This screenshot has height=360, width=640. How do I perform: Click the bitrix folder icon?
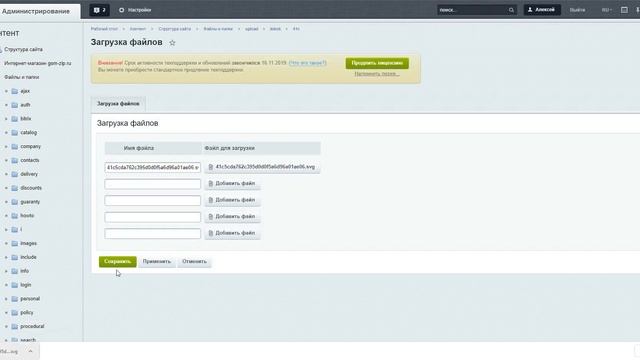(x=15, y=119)
